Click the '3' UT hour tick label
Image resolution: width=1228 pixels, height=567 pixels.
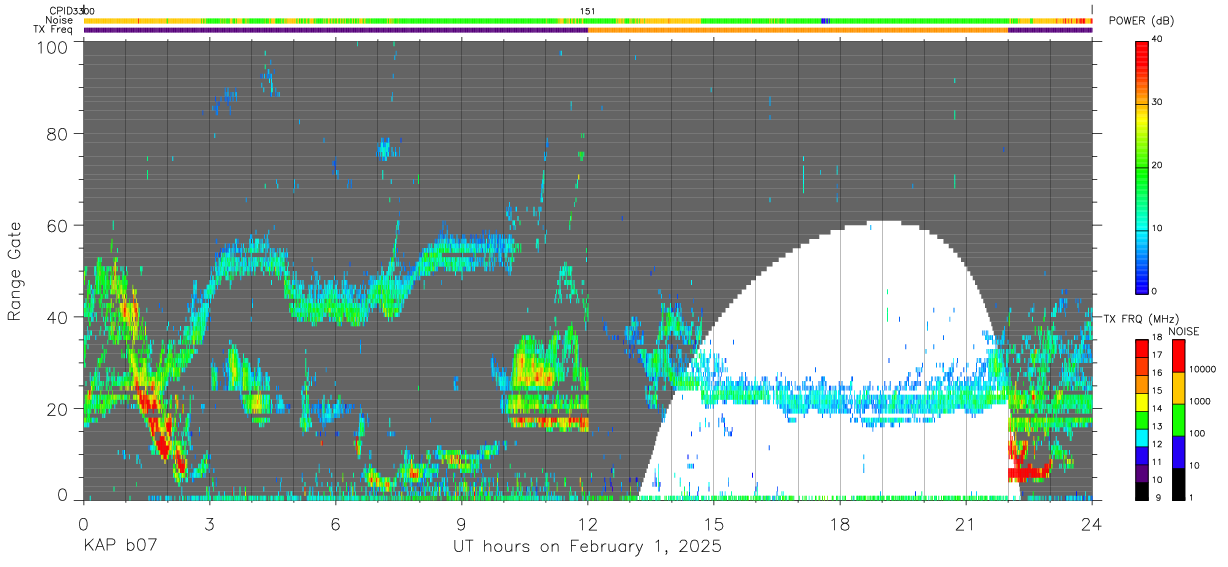[210, 522]
